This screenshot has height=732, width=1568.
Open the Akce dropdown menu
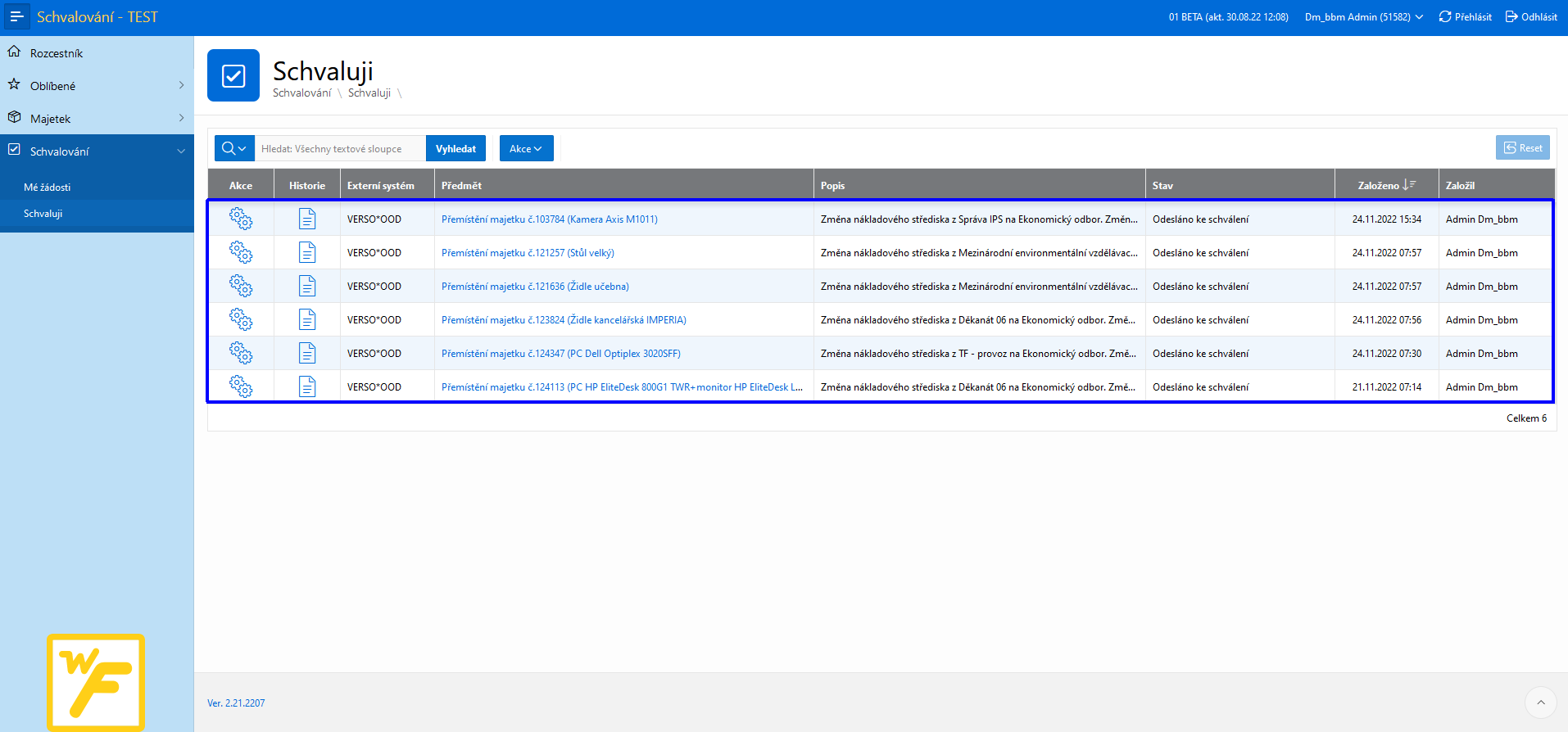click(526, 148)
